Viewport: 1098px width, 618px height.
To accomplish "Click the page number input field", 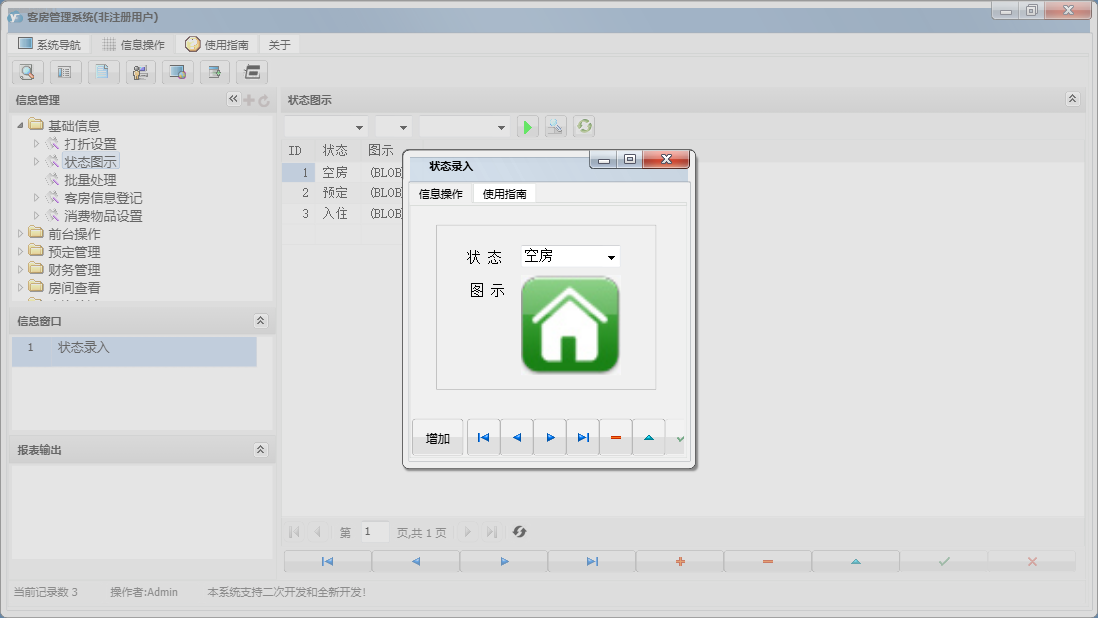I will pos(375,532).
